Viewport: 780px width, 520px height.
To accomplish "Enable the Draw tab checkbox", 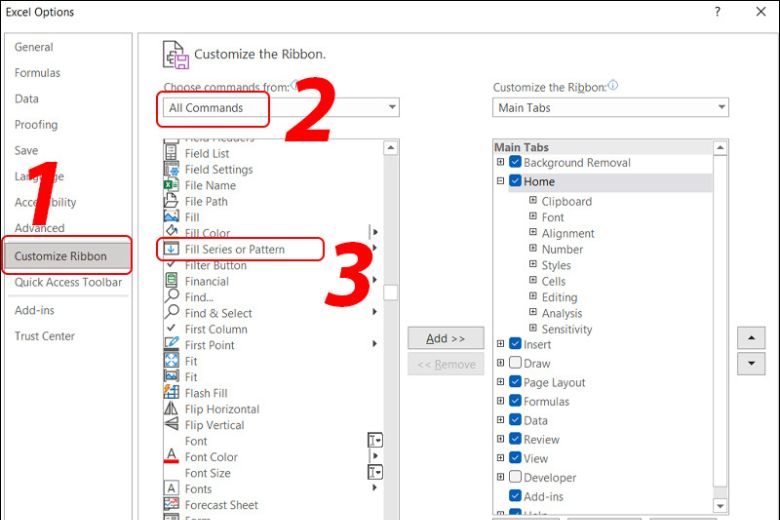I will click(515, 362).
